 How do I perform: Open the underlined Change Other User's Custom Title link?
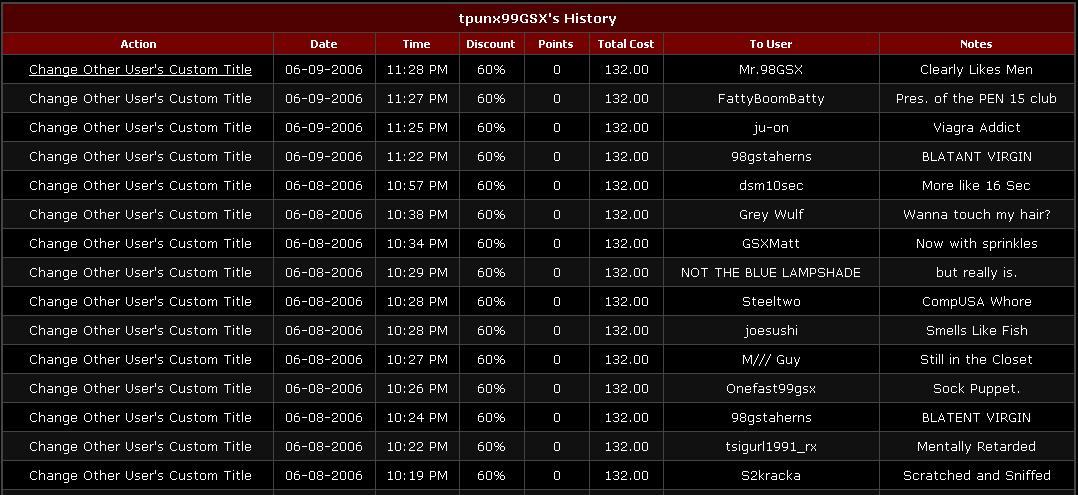click(140, 70)
